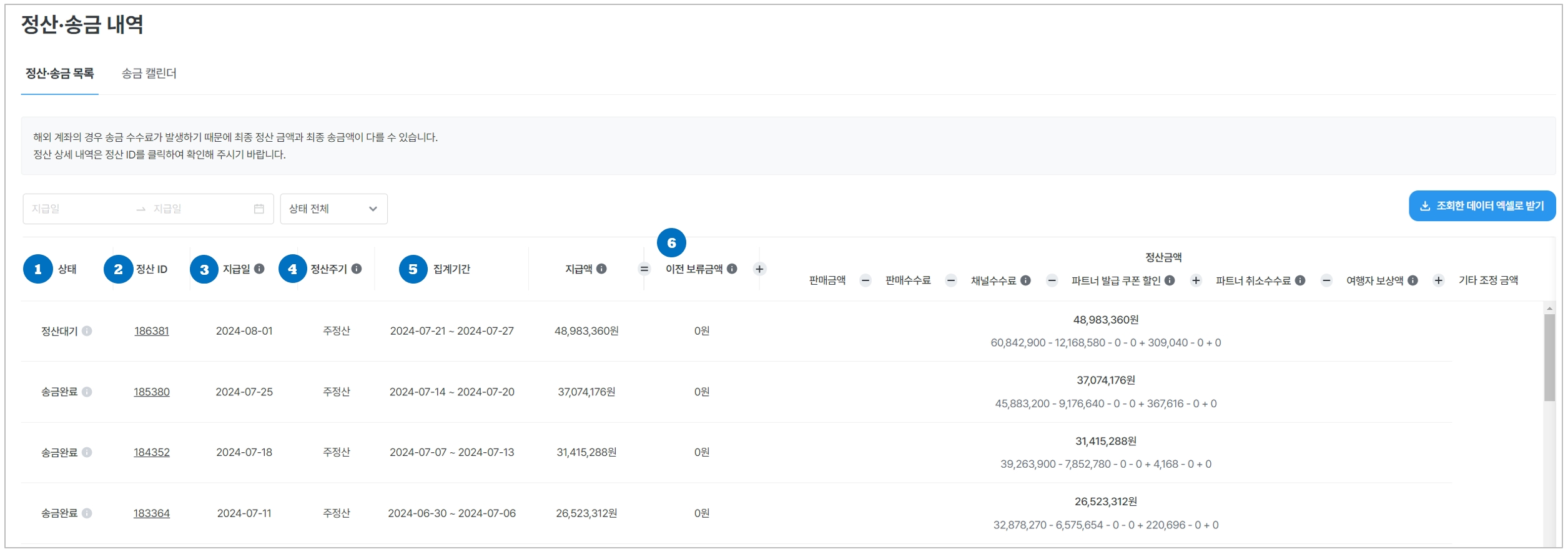The height and width of the screenshot is (554, 1568).
Task: Click info icon beside 이전 보류금액
Action: point(732,269)
